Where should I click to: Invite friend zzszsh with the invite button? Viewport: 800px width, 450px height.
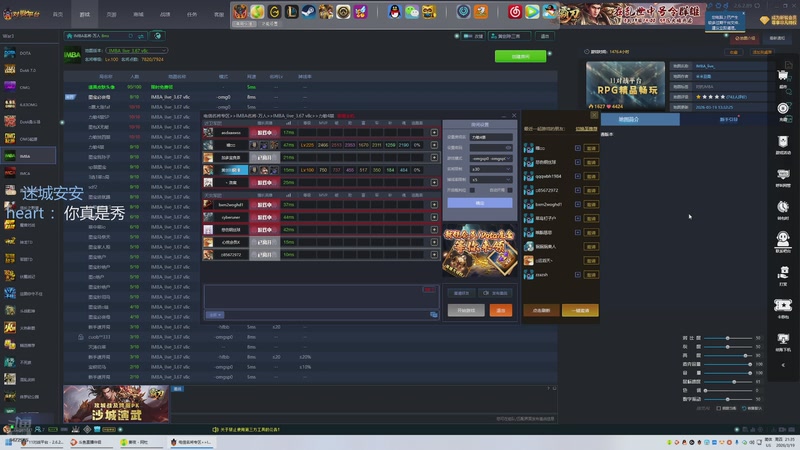(x=591, y=274)
